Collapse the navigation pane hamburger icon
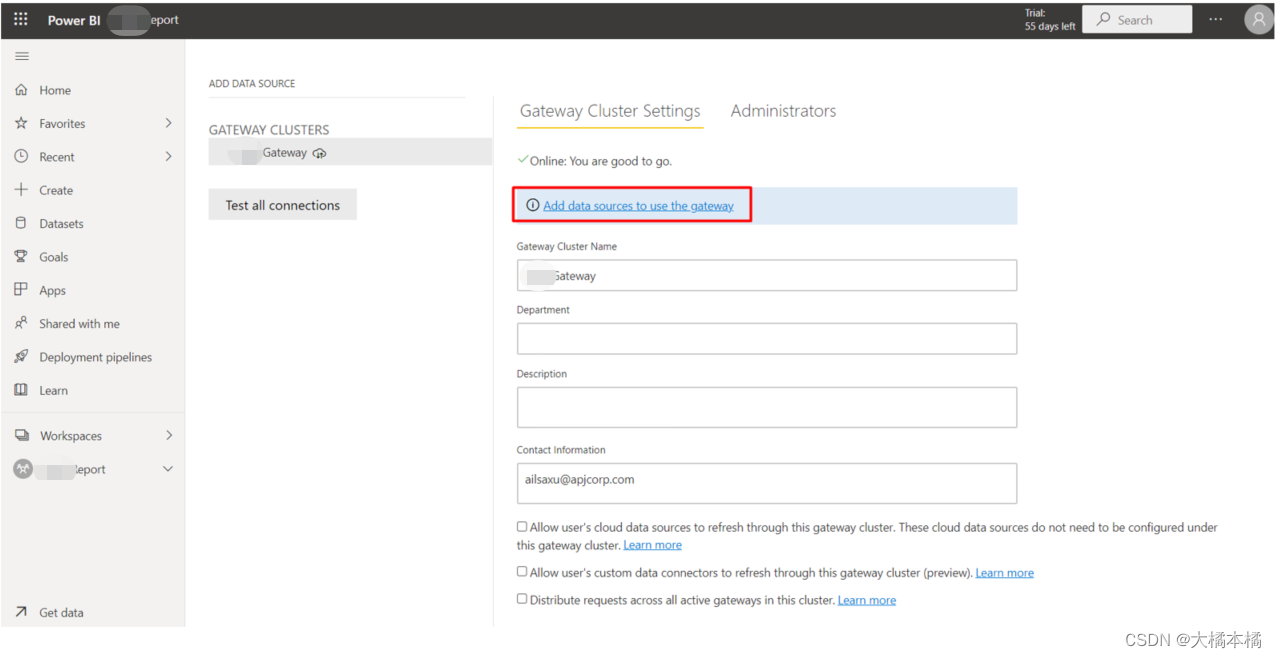 22,57
